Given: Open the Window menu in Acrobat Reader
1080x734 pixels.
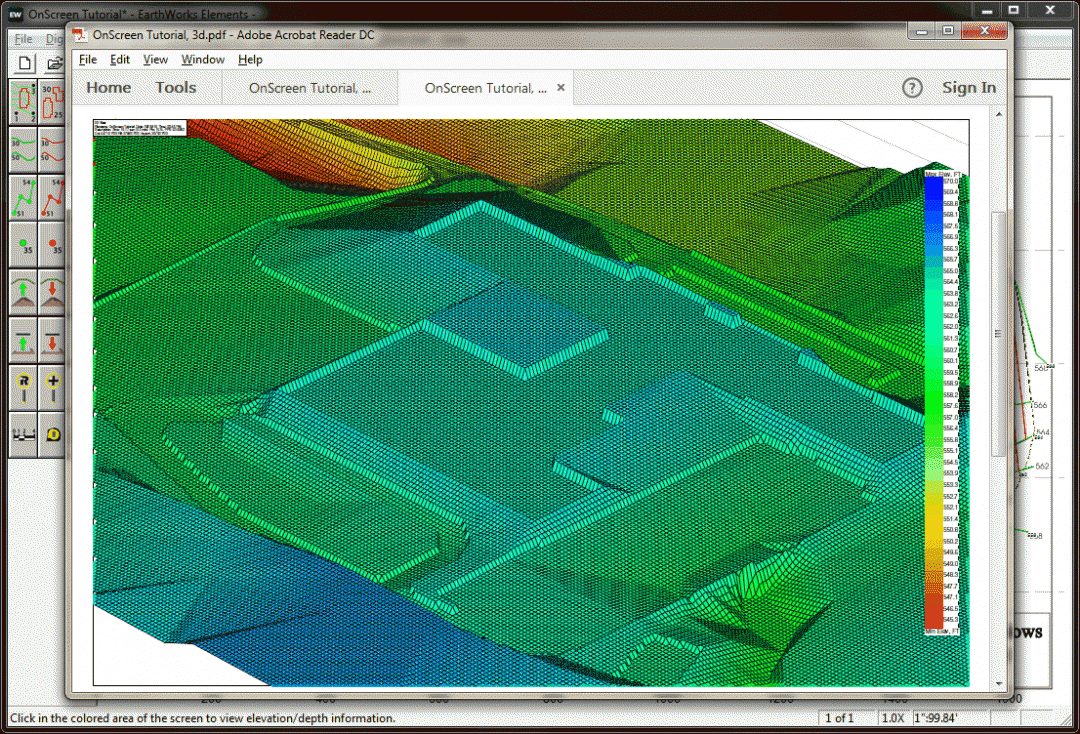Looking at the screenshot, I should point(203,59).
